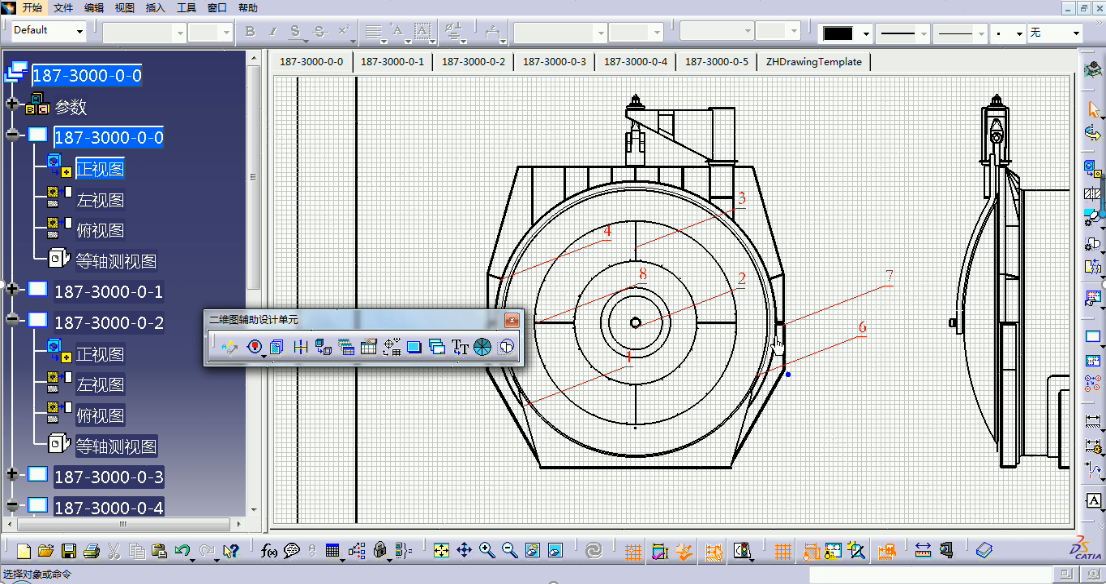Switch to the ZHDrawingTemplate tab
1106x584 pixels.
812,61
